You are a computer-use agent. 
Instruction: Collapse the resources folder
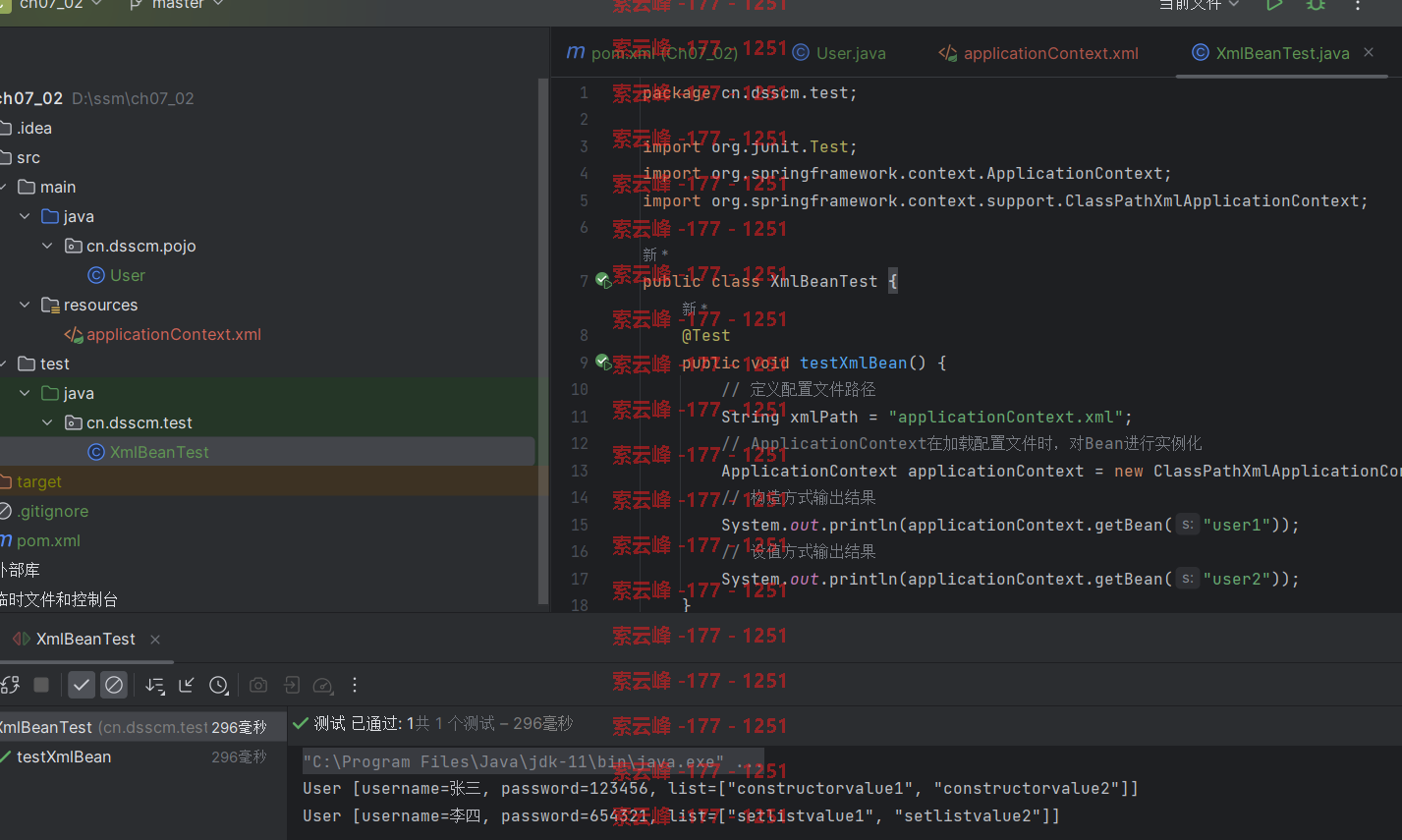point(25,305)
